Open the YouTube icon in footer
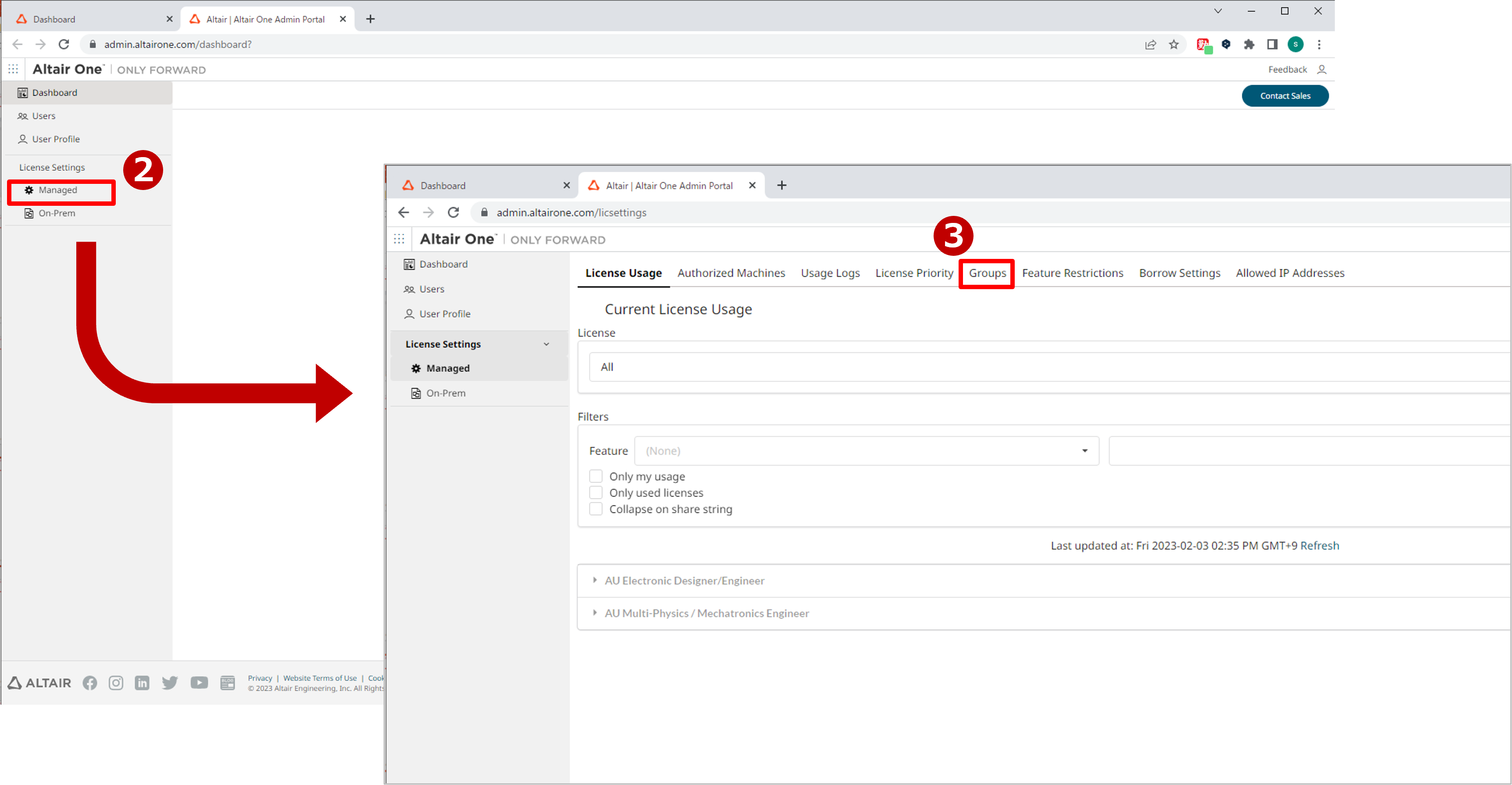Viewport: 1512px width, 785px height. coord(199,683)
